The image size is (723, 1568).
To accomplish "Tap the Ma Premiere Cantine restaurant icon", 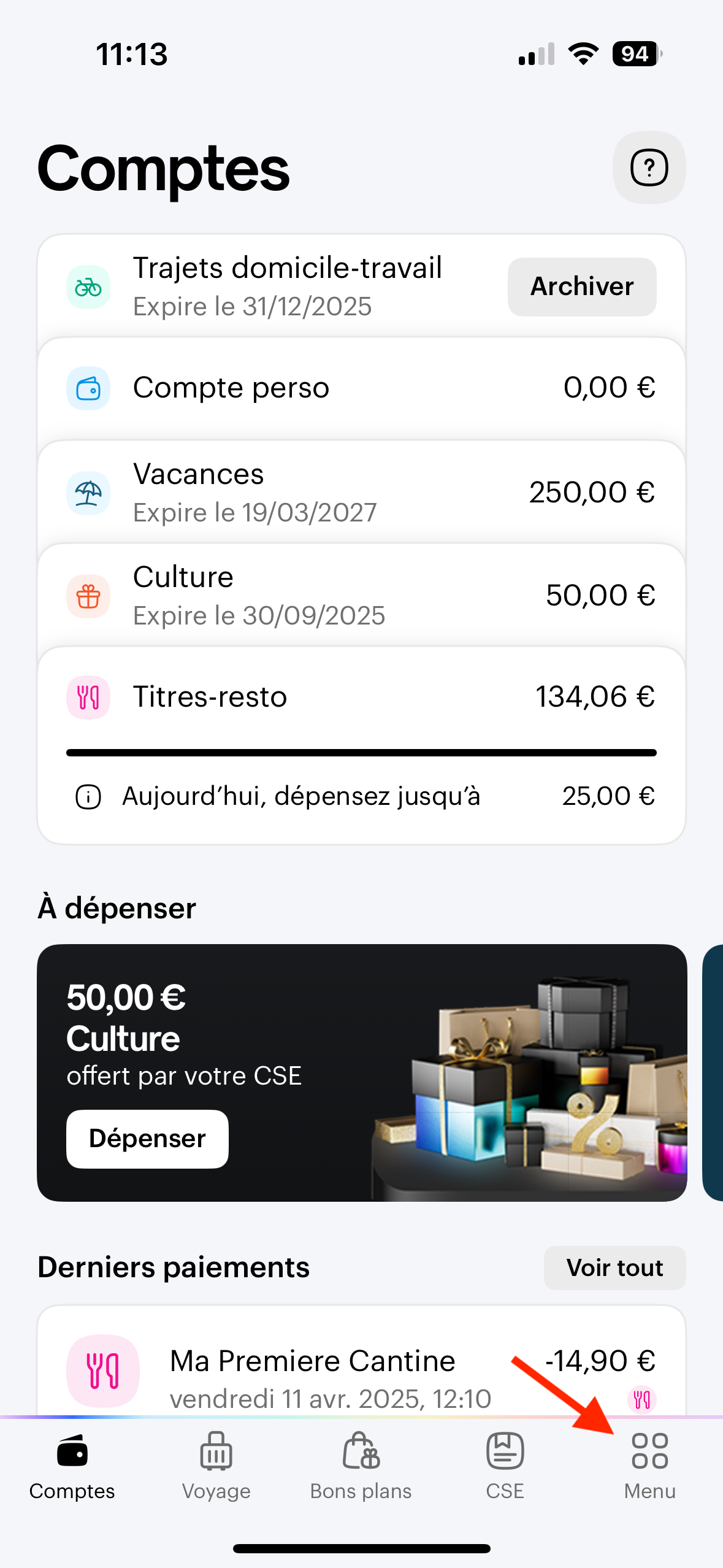I will point(103,1370).
